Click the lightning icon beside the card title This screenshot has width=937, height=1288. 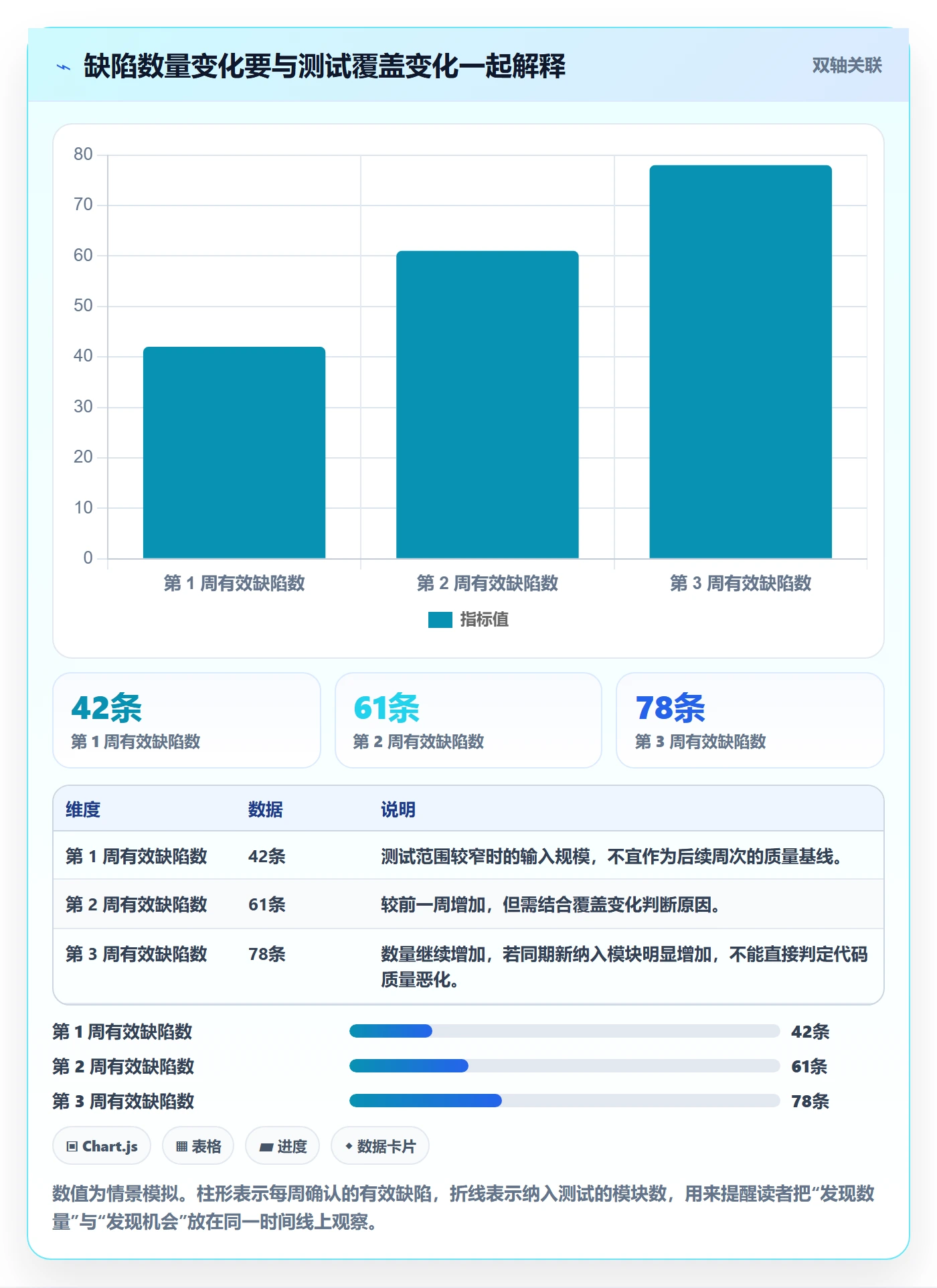pyautogui.click(x=64, y=67)
